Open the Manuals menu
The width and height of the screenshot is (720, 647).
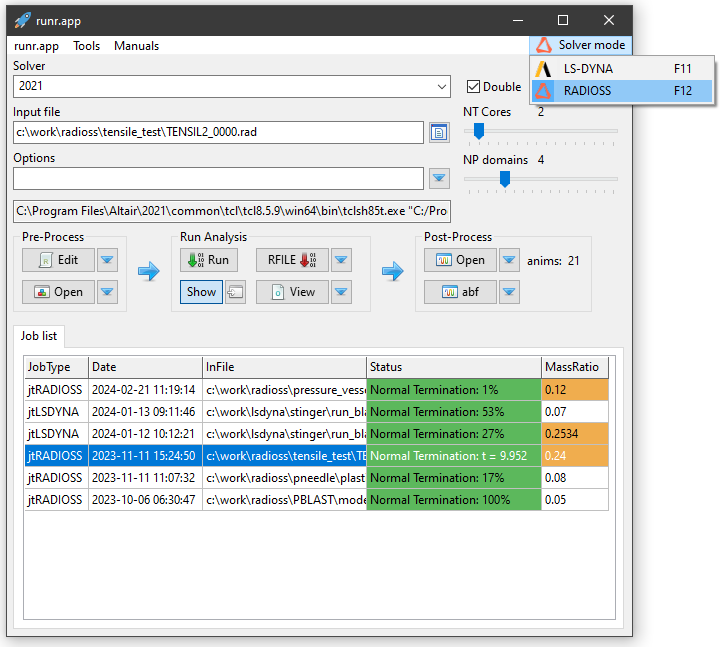[x=136, y=46]
